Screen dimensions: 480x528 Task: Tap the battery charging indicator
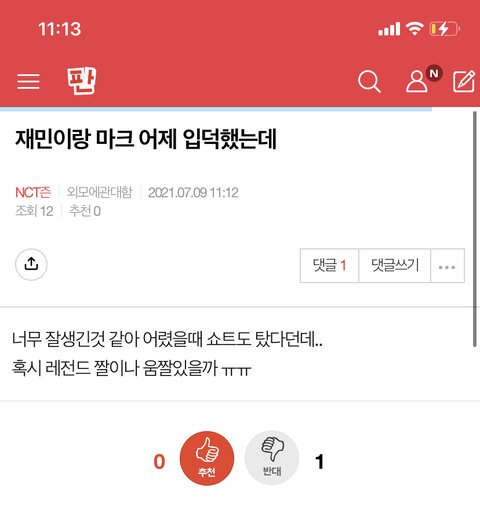445,29
